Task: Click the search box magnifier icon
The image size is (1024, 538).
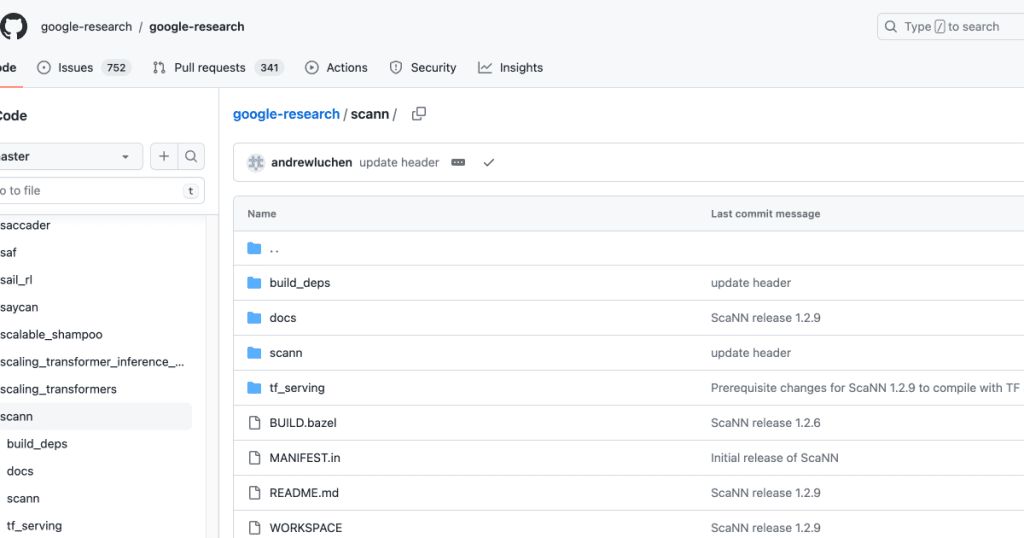Action: point(891,27)
